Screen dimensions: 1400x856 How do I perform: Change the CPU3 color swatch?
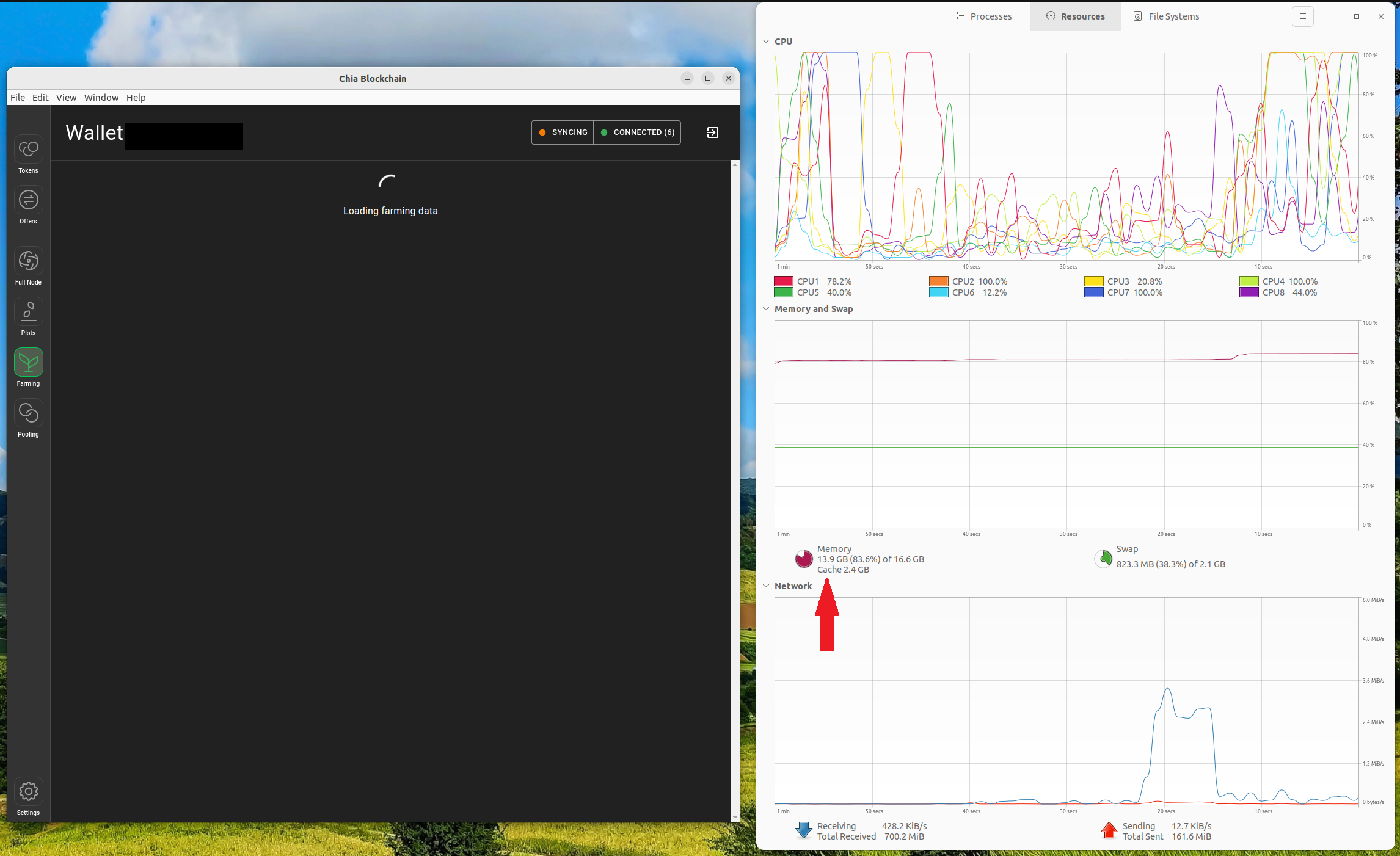pos(1094,281)
